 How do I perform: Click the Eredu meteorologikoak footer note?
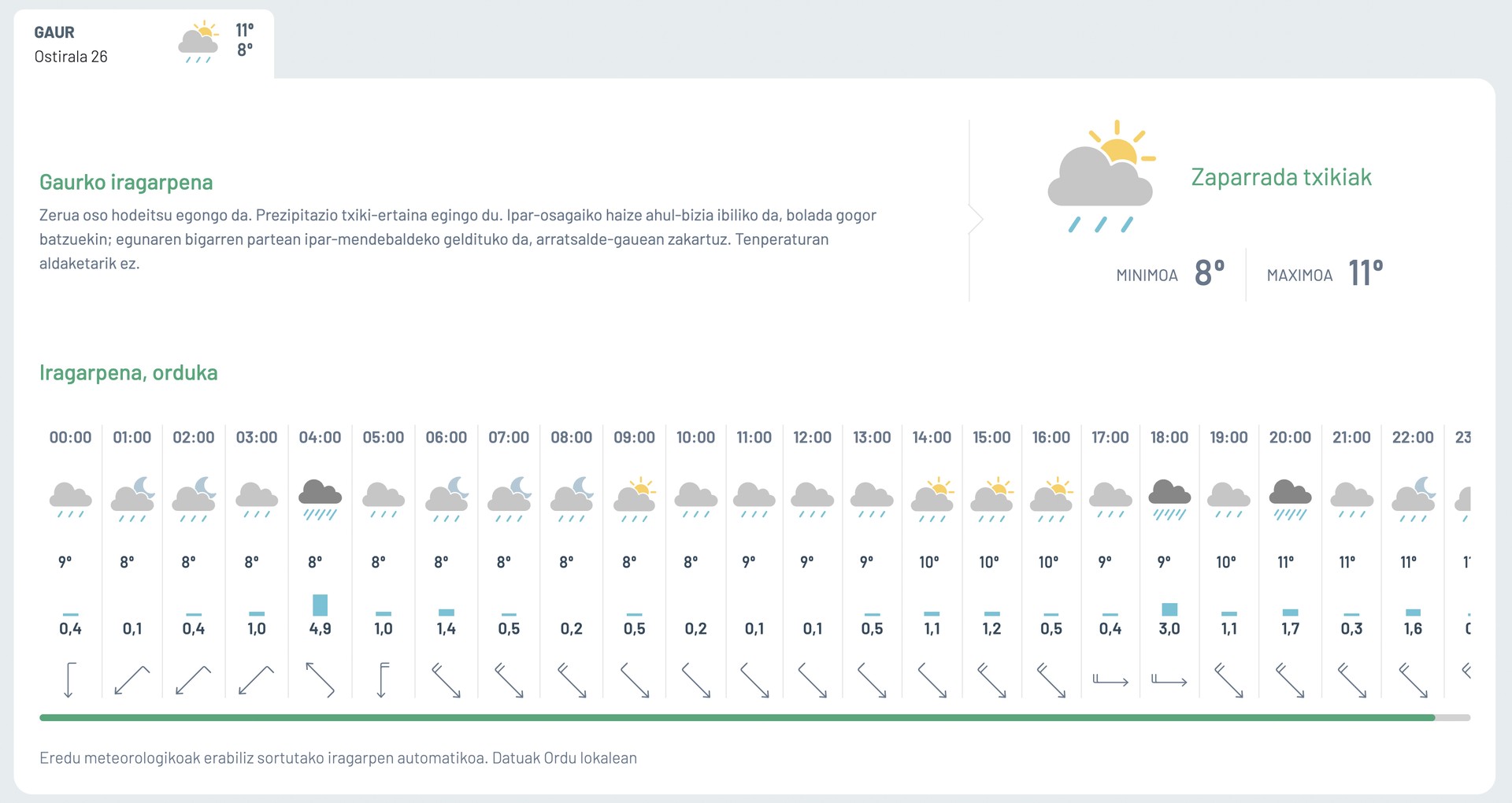click(338, 758)
